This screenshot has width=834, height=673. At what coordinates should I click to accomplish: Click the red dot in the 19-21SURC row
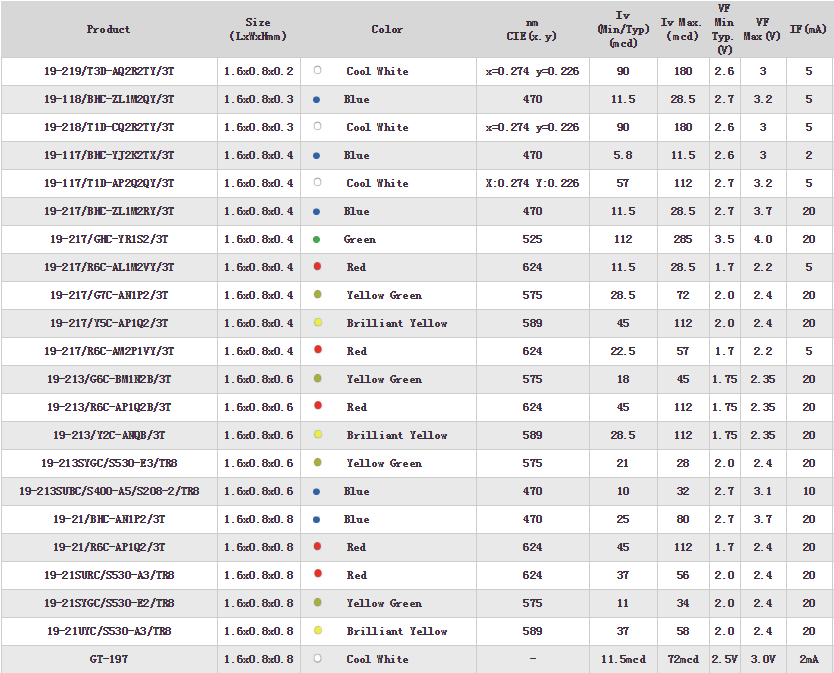pyautogui.click(x=317, y=574)
